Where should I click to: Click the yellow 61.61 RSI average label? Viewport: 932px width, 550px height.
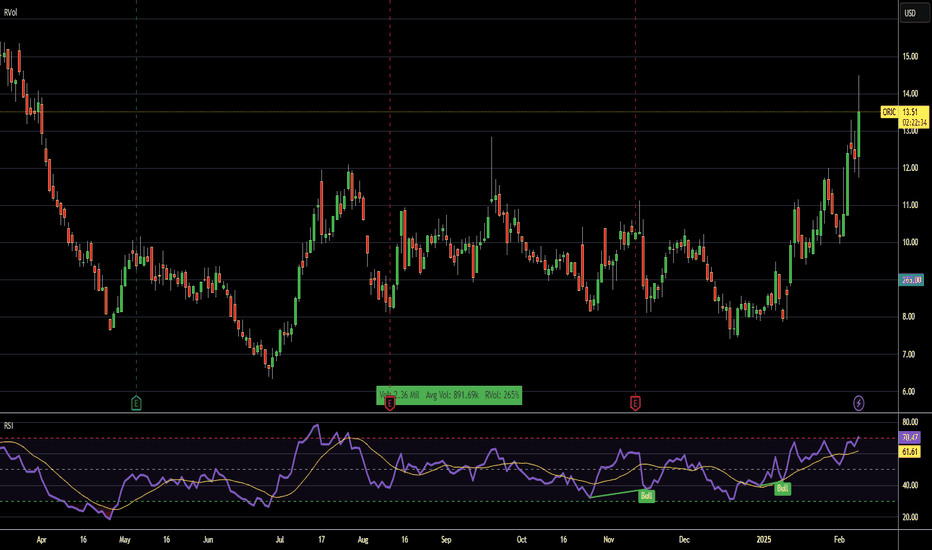pyautogui.click(x=910, y=452)
